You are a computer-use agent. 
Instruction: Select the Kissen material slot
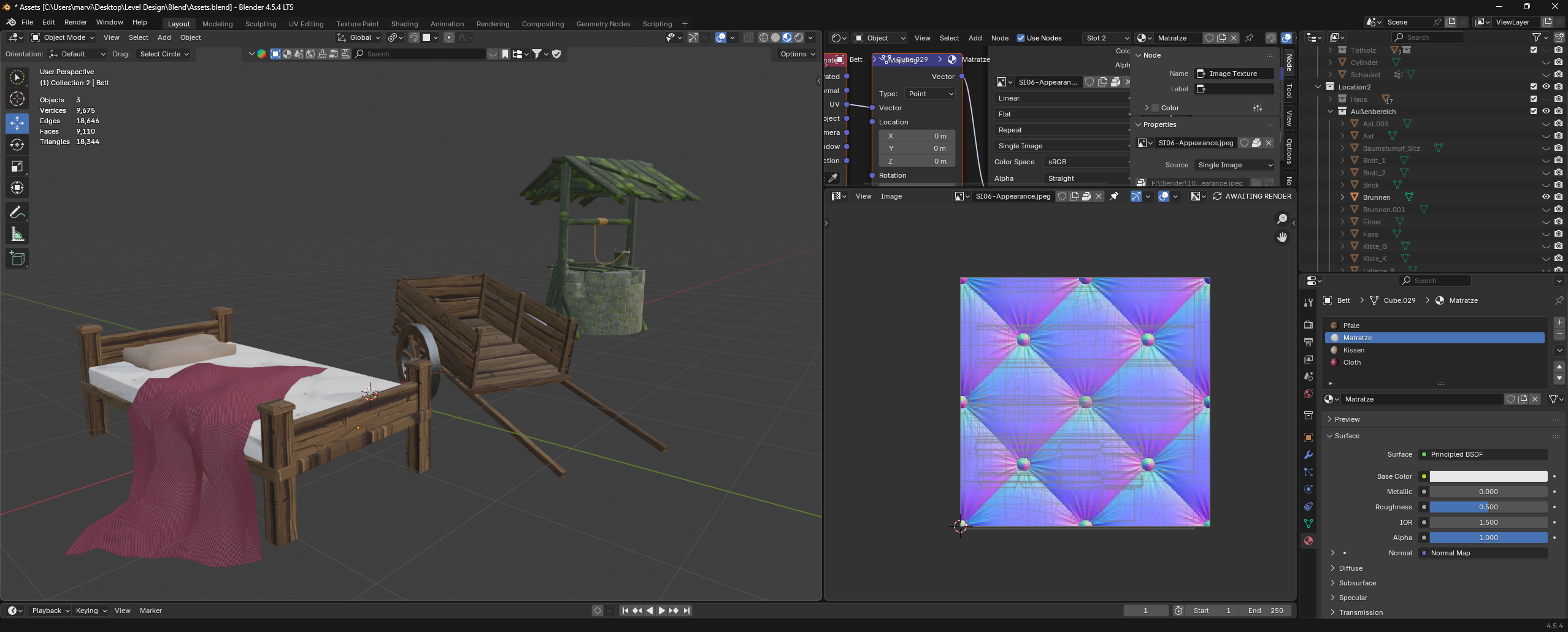1354,350
